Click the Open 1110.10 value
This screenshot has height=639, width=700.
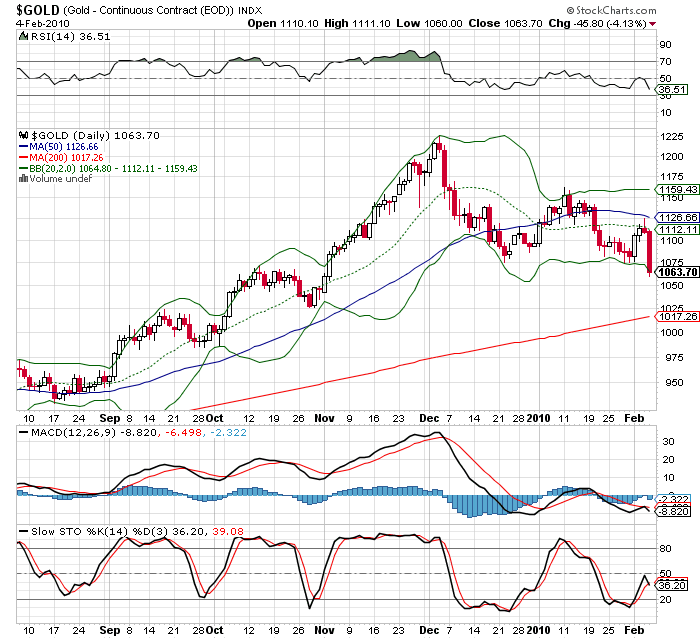tap(283, 24)
